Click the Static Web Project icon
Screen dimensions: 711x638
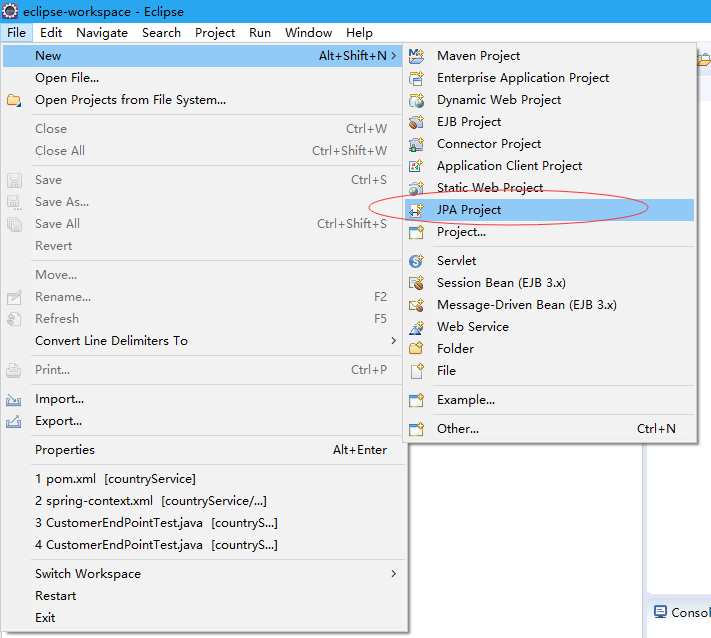[416, 188]
